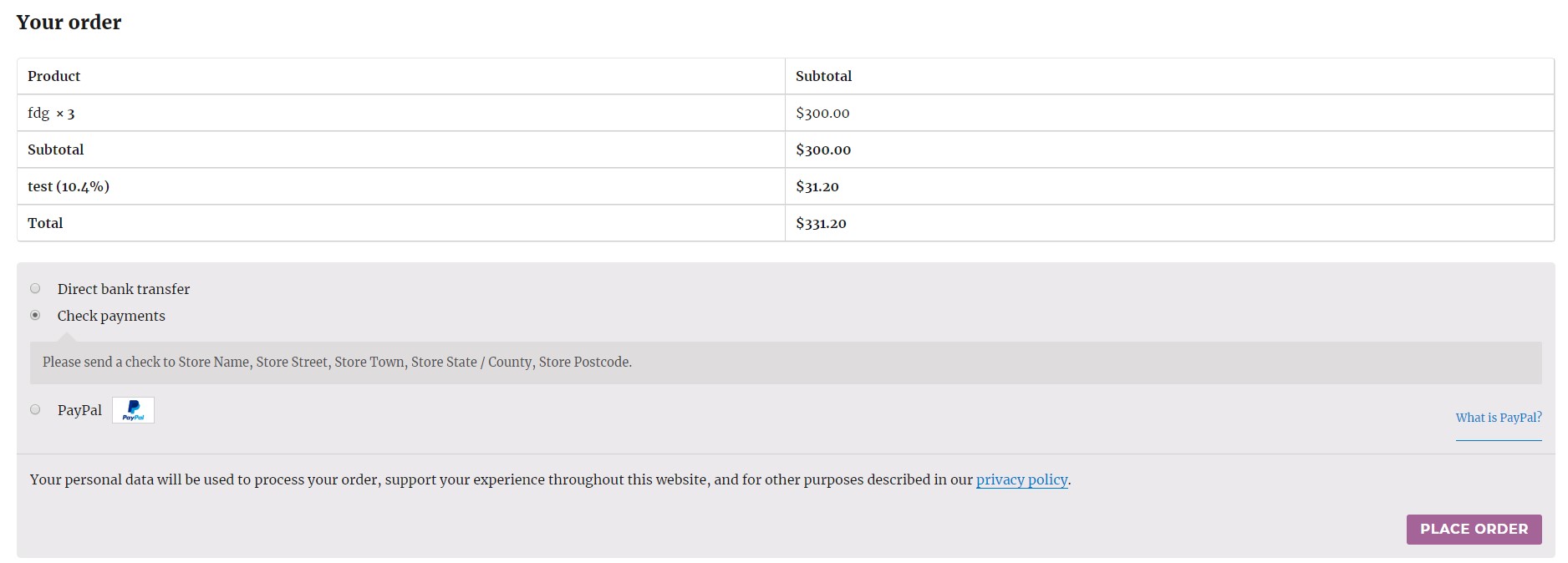This screenshot has height=563, width=1568.
Task: Select the Check payments radio button
Action: click(35, 316)
